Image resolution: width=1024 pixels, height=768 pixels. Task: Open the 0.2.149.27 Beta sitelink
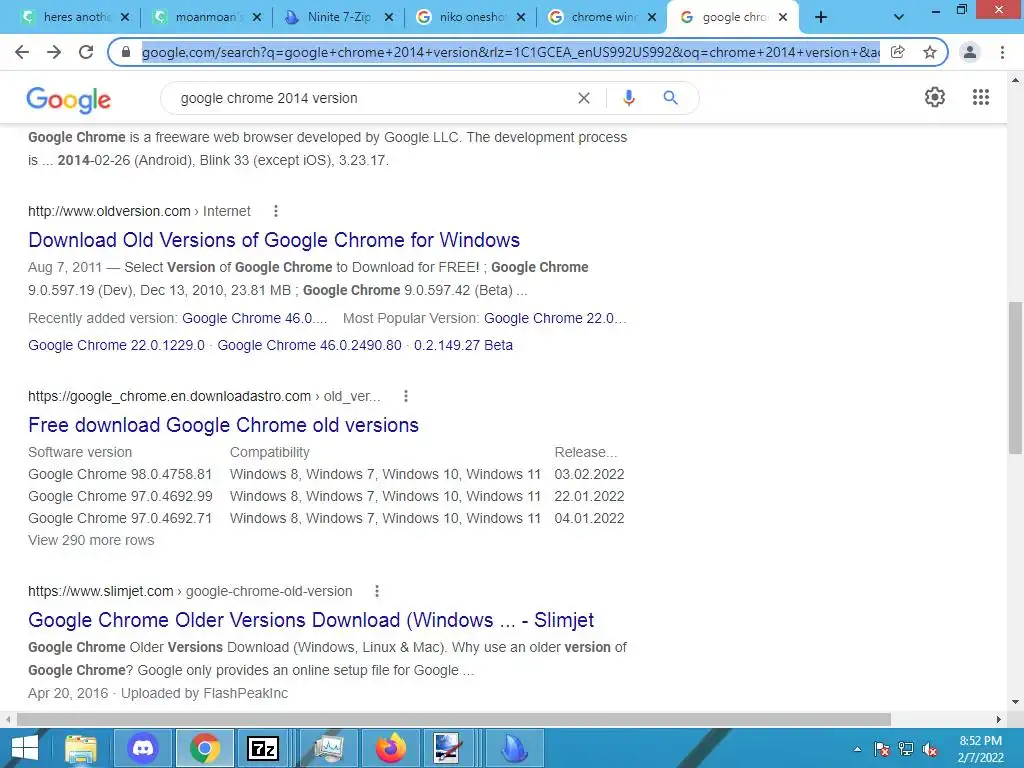tap(463, 345)
